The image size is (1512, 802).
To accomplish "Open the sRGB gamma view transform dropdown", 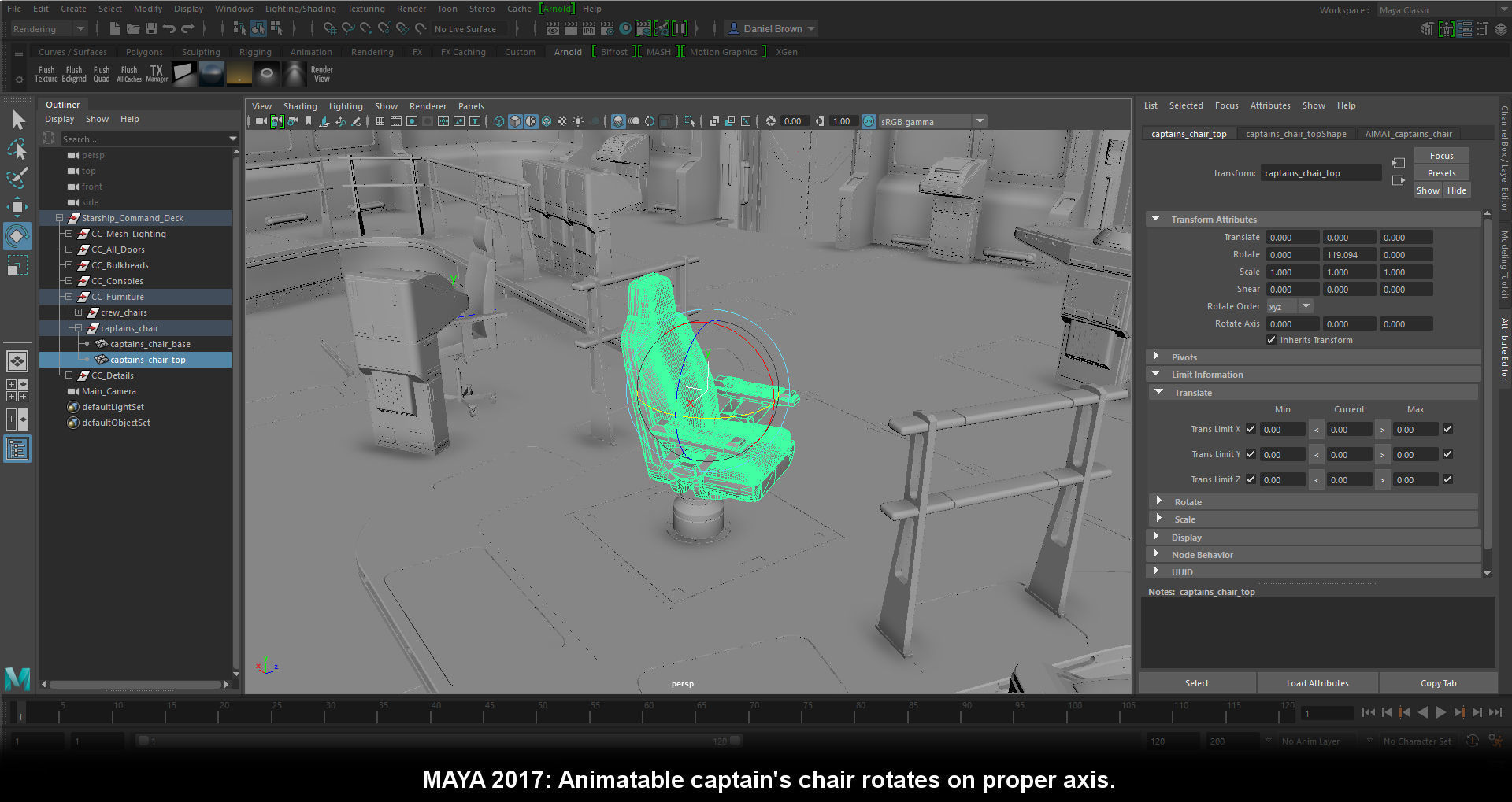I will (x=932, y=122).
